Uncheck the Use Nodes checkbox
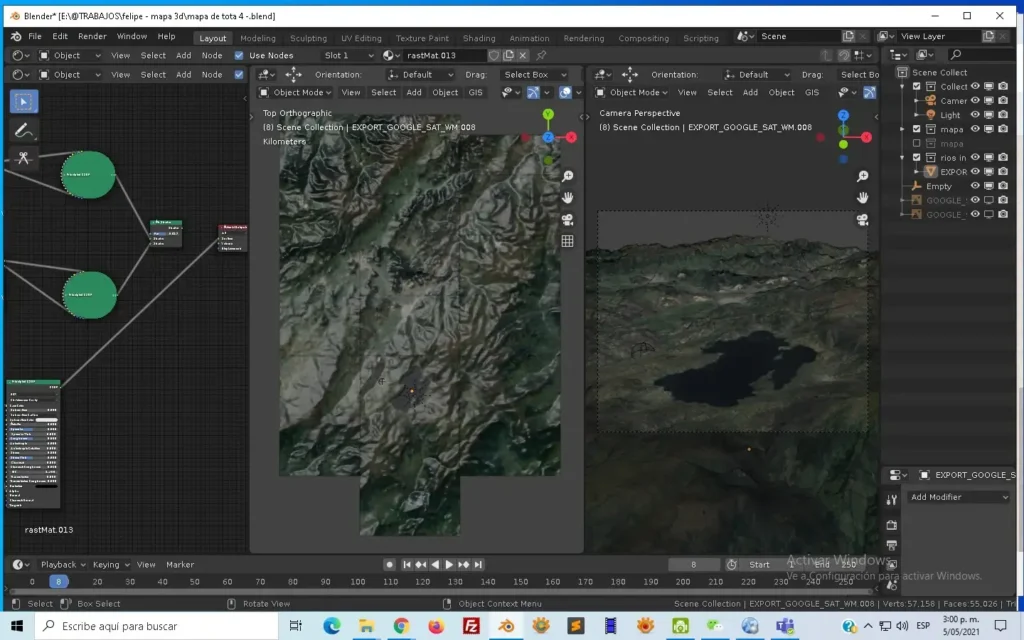This screenshot has height=640, width=1024. (239, 55)
